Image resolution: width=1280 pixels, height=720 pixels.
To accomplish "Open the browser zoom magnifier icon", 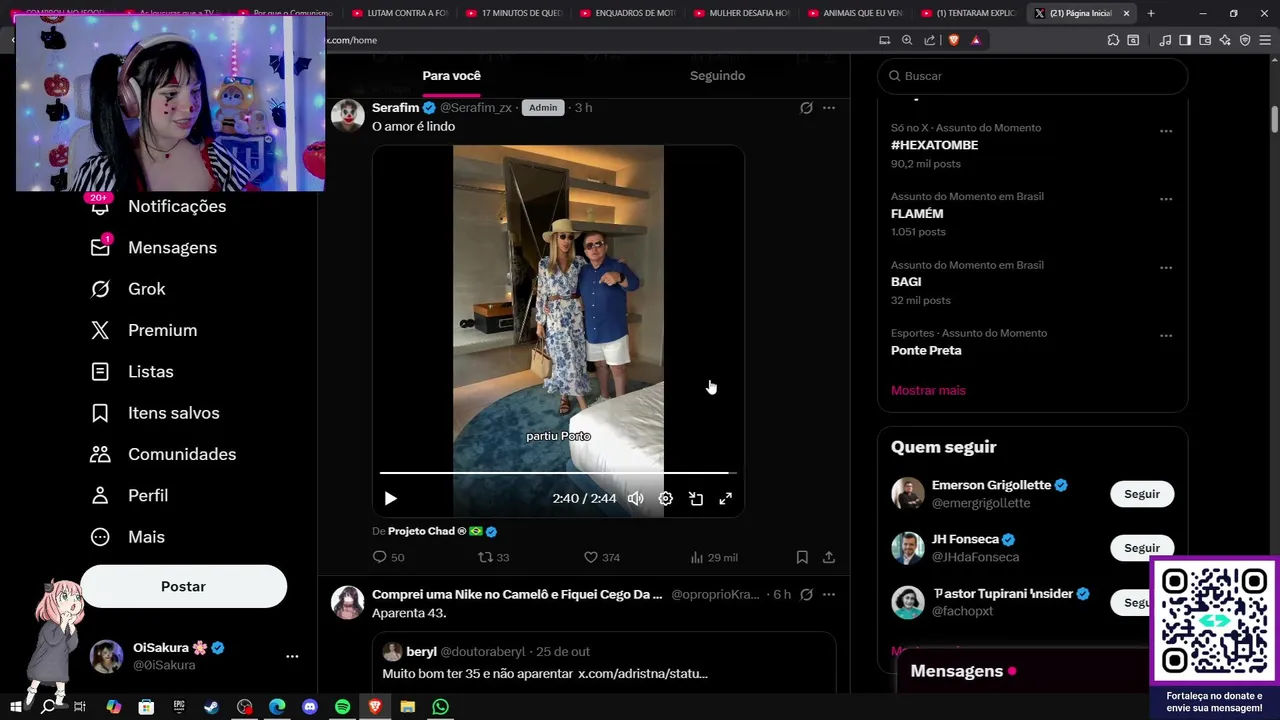I will pos(907,40).
